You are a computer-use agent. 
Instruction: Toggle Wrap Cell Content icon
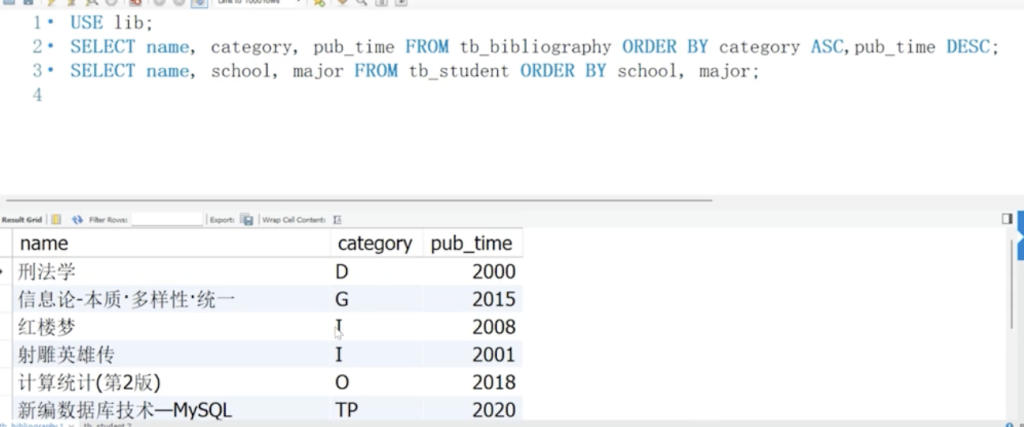pos(337,219)
